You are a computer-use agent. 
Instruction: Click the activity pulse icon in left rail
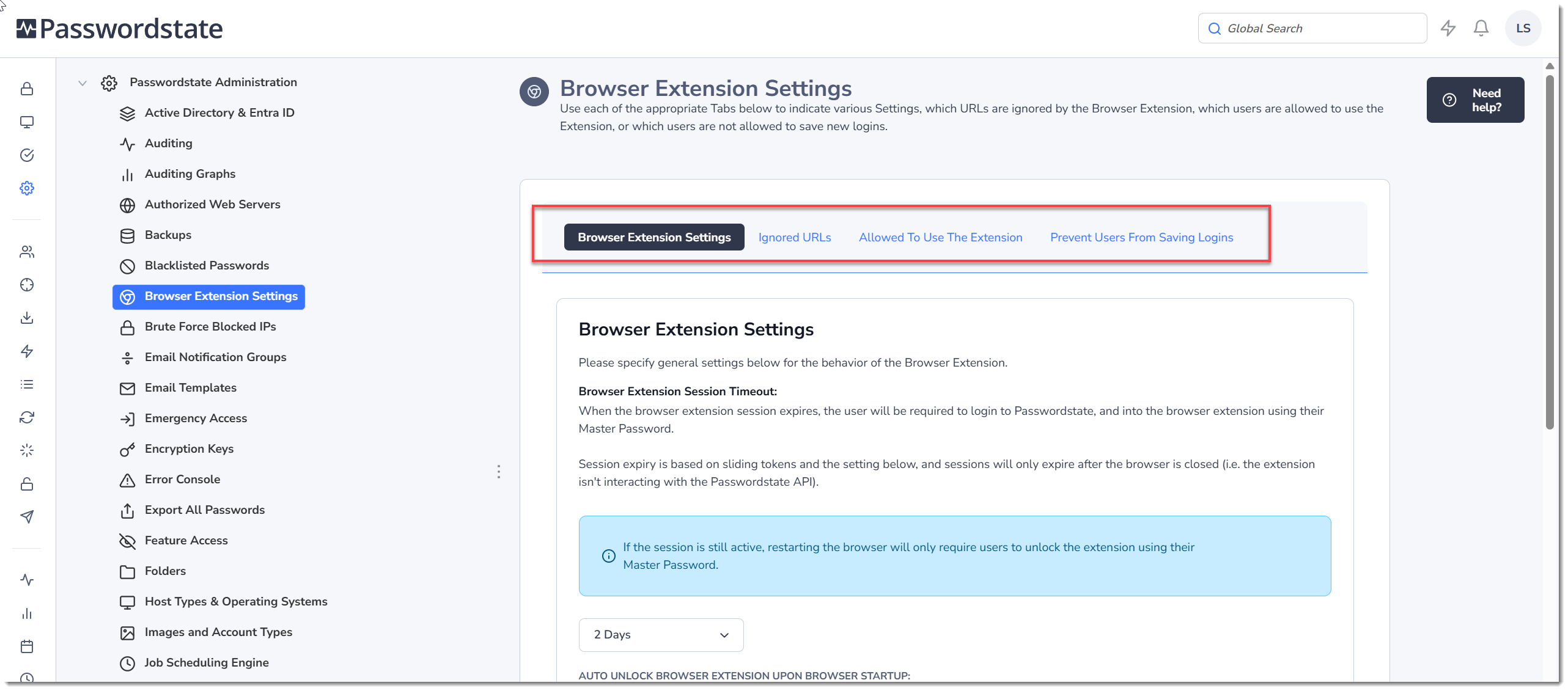(x=27, y=580)
